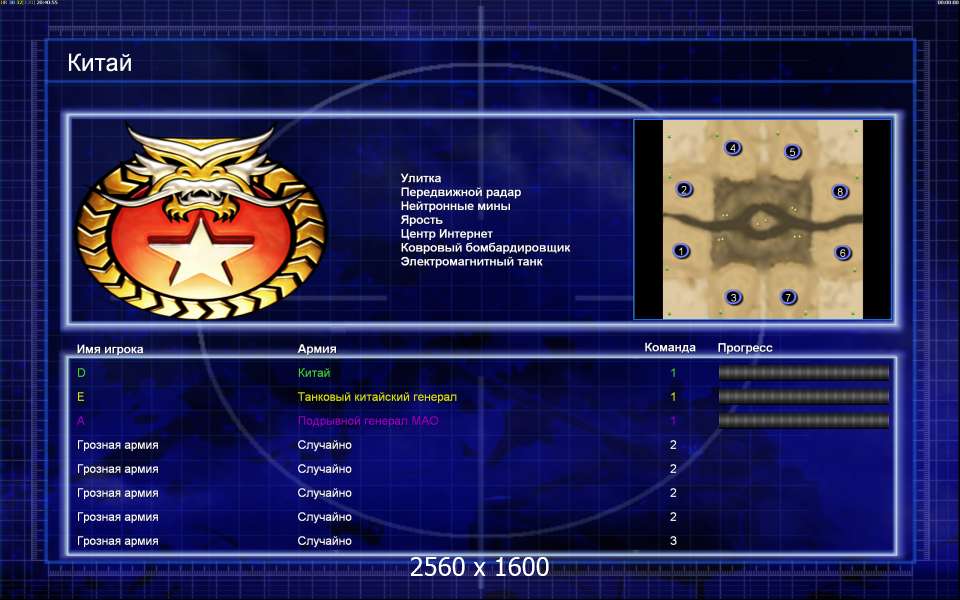Click the loading progress bar for player E
Viewport: 960px width, 600px height.
pos(803,396)
